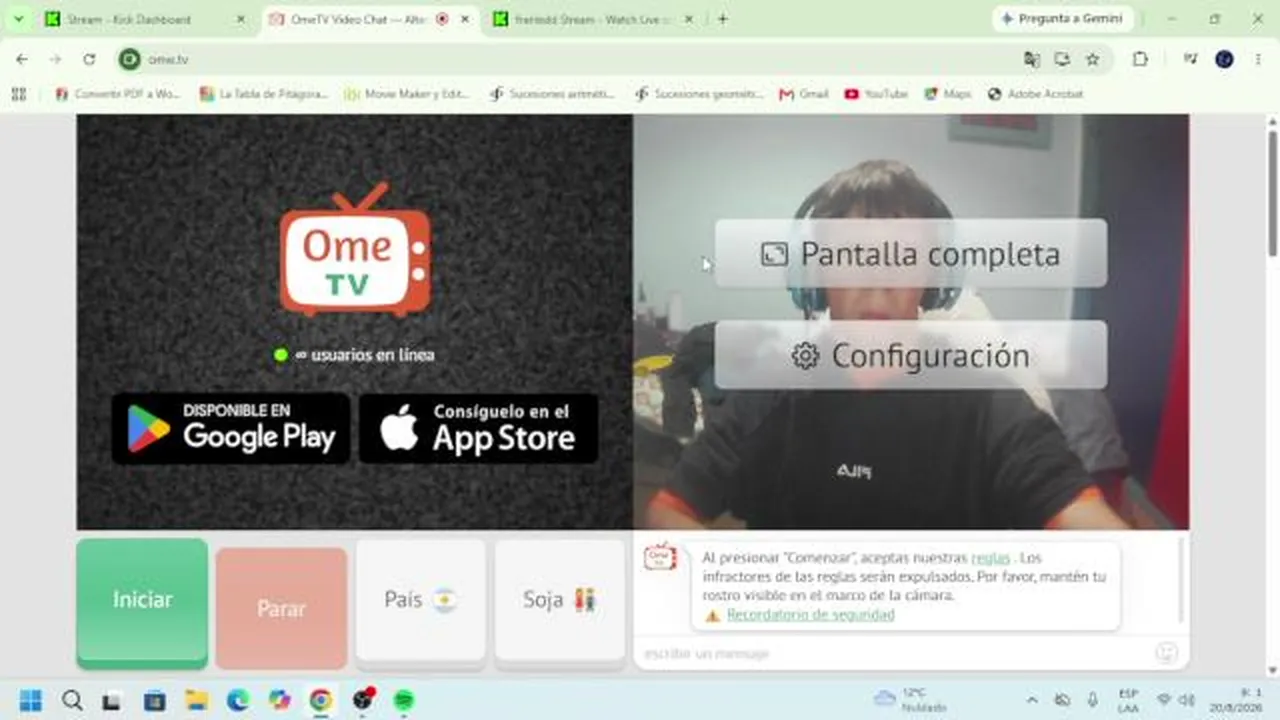Open Copilot from the taskbar
The width and height of the screenshot is (1280, 720).
[280, 700]
